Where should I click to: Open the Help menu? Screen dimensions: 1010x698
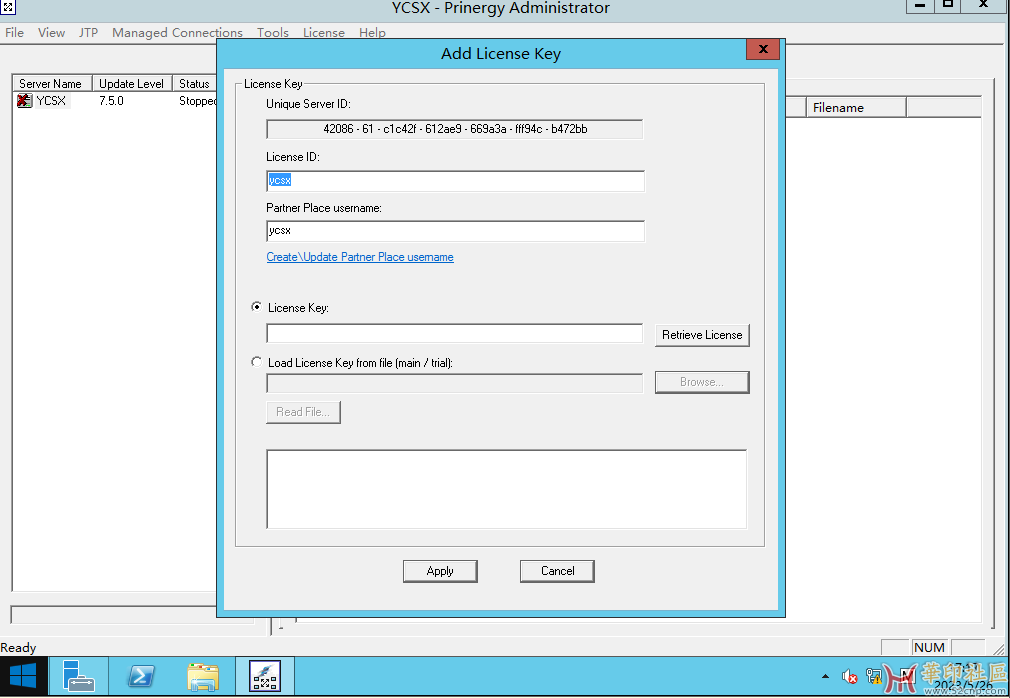pyautogui.click(x=372, y=32)
